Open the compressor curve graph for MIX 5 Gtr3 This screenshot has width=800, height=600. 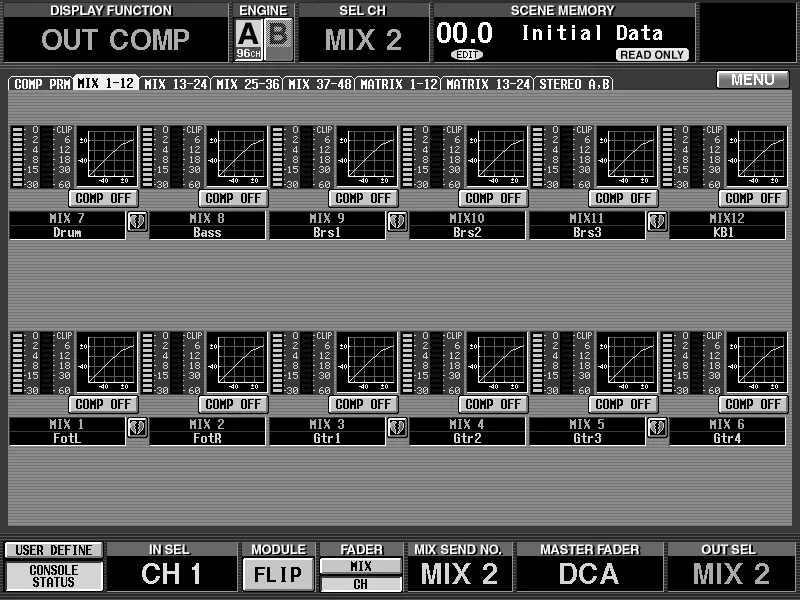[x=627, y=363]
